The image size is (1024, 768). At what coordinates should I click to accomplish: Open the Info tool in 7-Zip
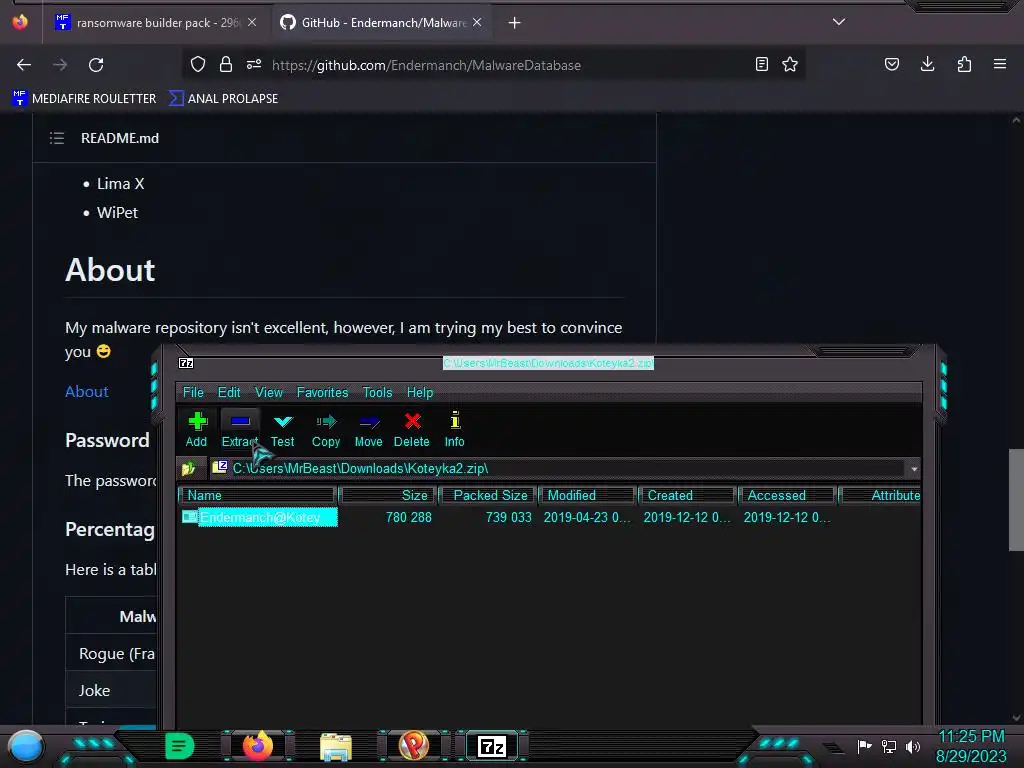(x=455, y=429)
